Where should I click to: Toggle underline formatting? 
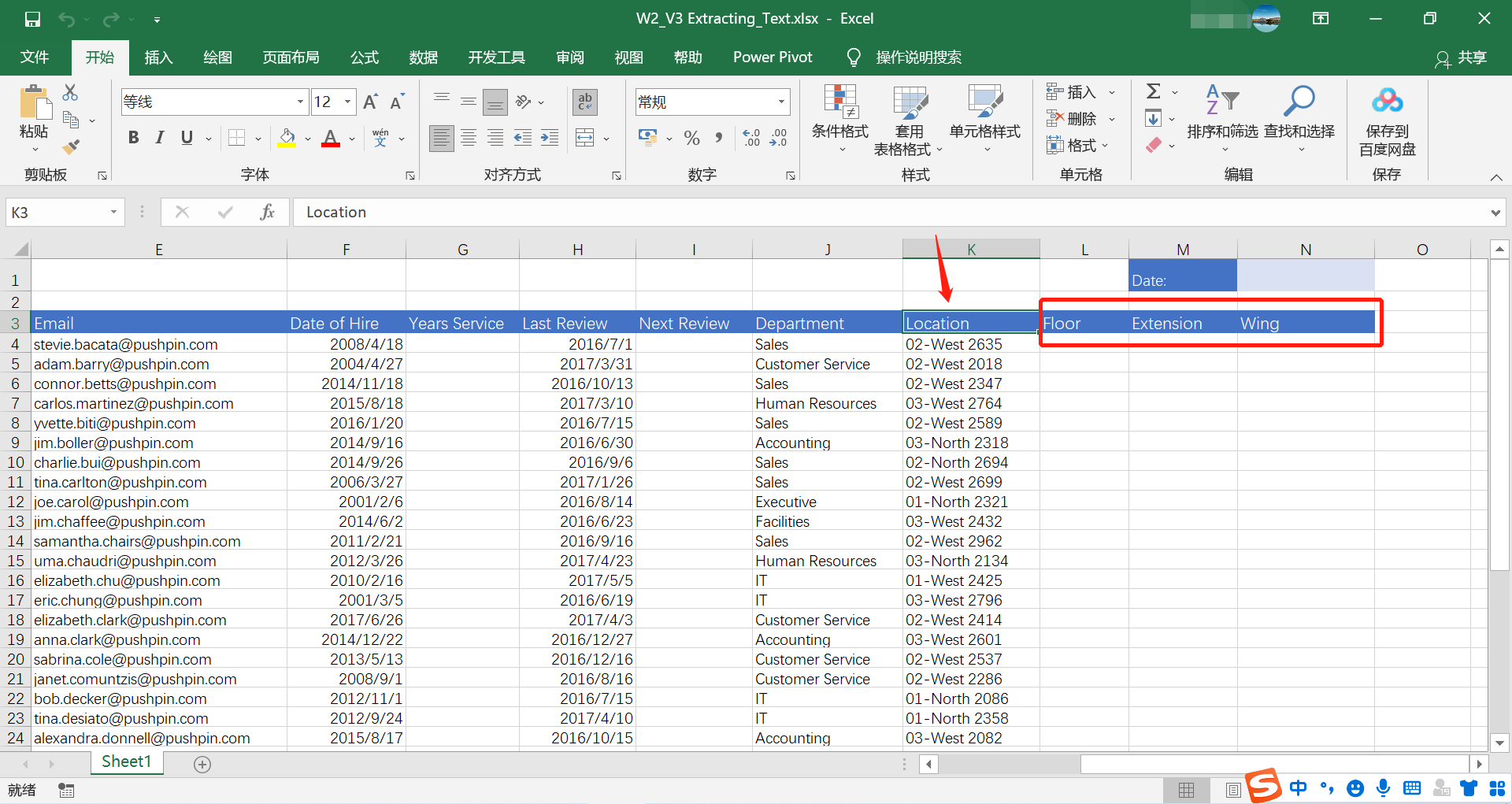(187, 138)
